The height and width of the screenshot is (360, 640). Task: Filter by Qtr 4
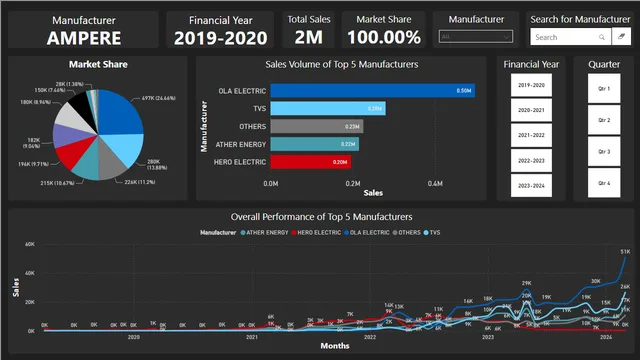tap(604, 183)
